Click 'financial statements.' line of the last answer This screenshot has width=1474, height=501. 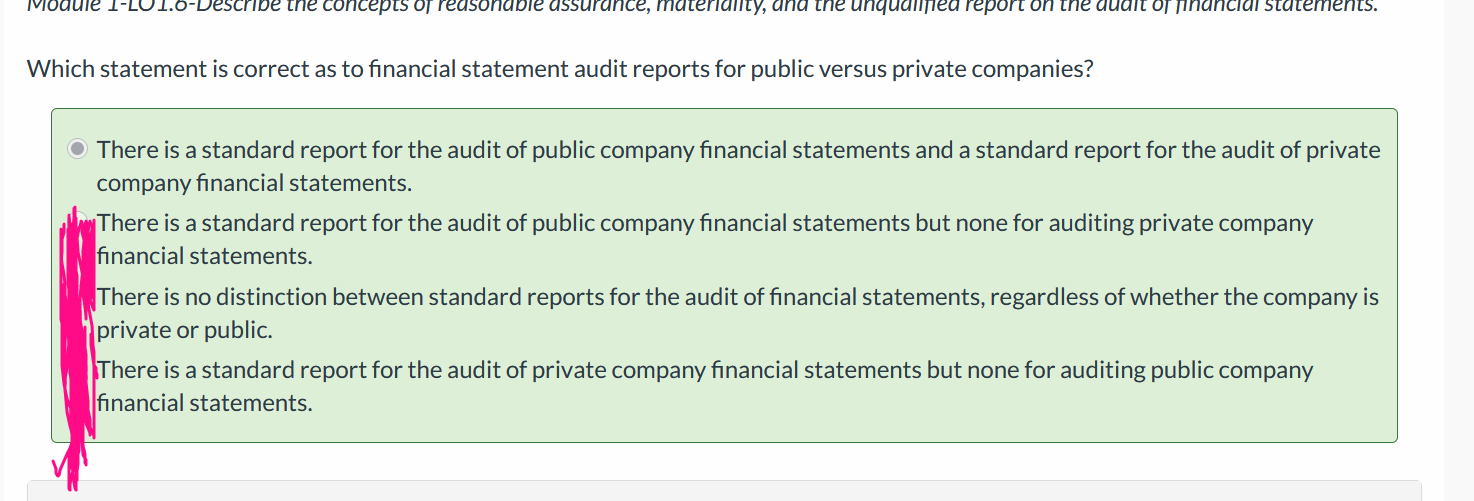click(205, 403)
